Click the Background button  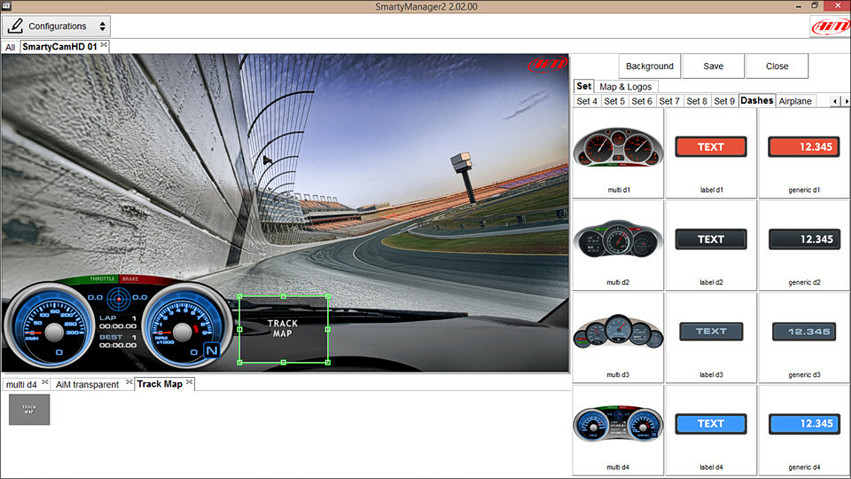point(649,66)
